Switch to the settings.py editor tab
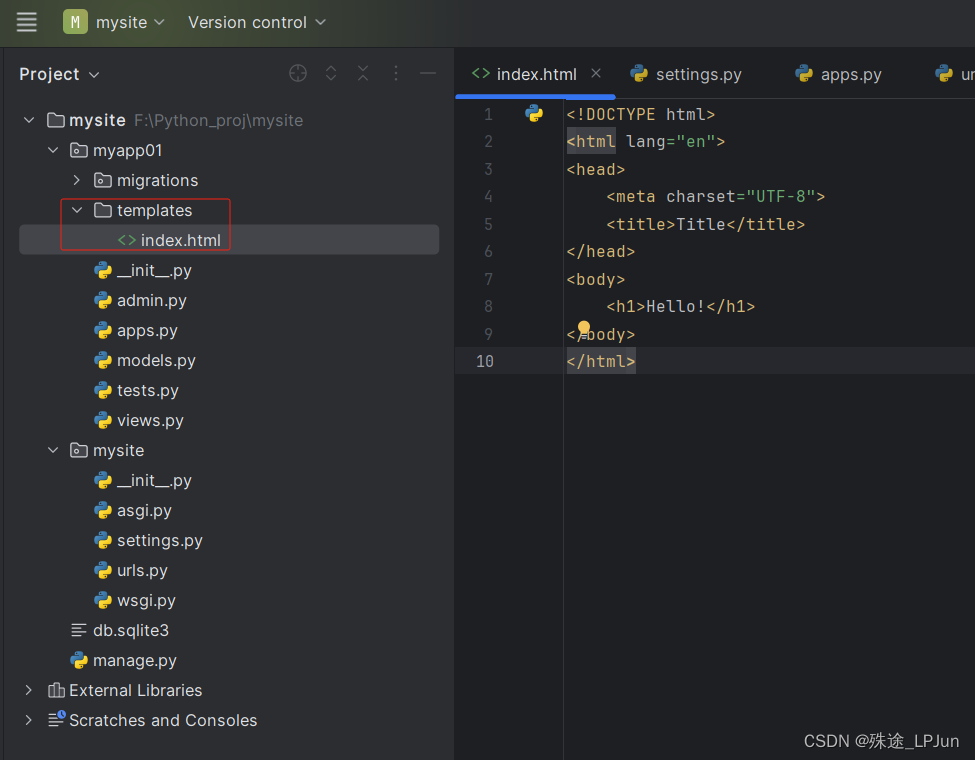This screenshot has height=760, width=975. 697,73
